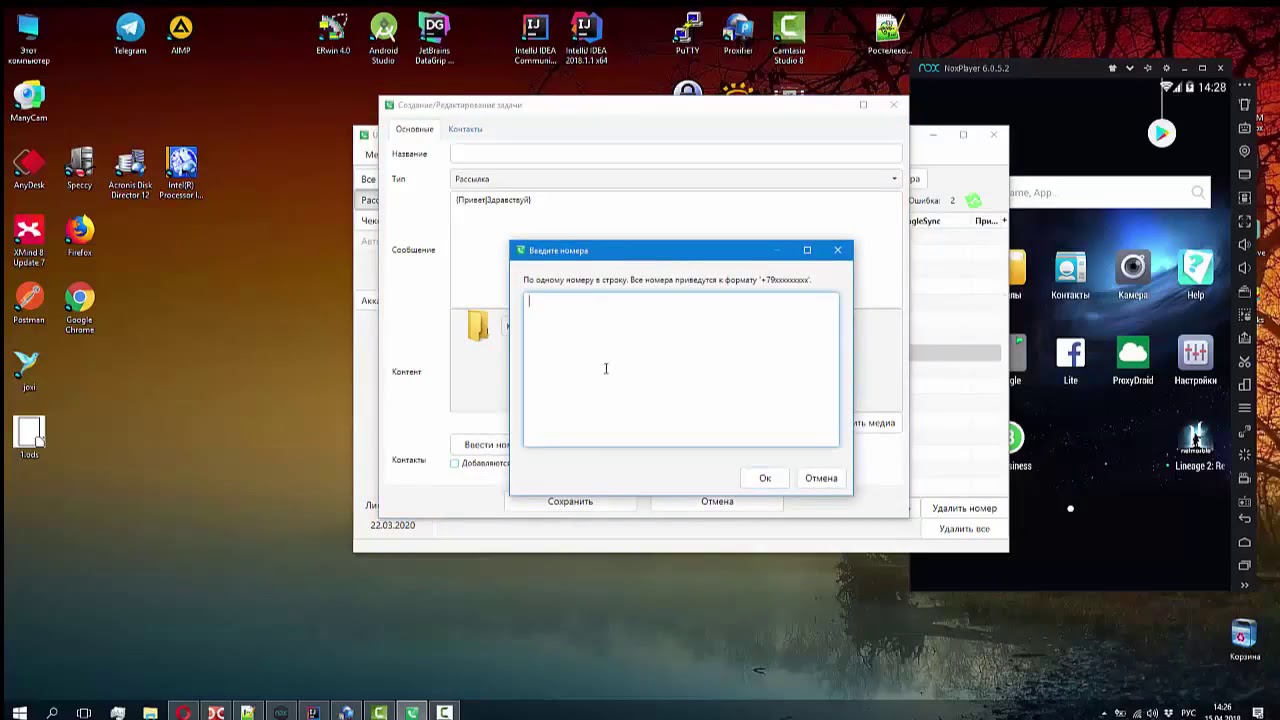Open the NoxPlayer title bar dropdown arrow

click(x=1130, y=68)
